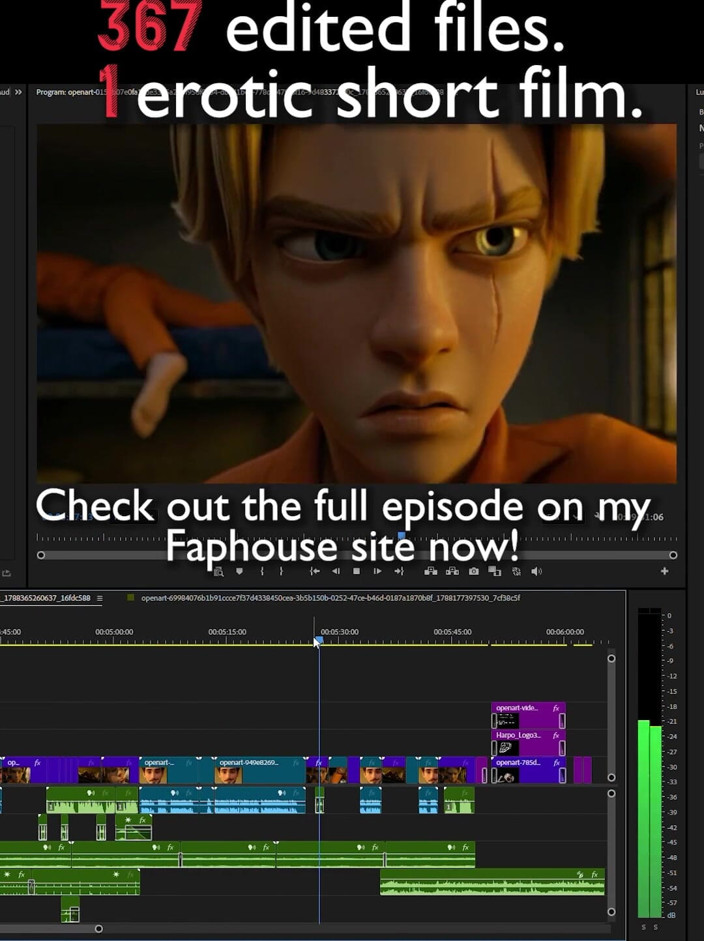The width and height of the screenshot is (704, 941).
Task: Click the timeline playhead marker
Action: pos(319,641)
